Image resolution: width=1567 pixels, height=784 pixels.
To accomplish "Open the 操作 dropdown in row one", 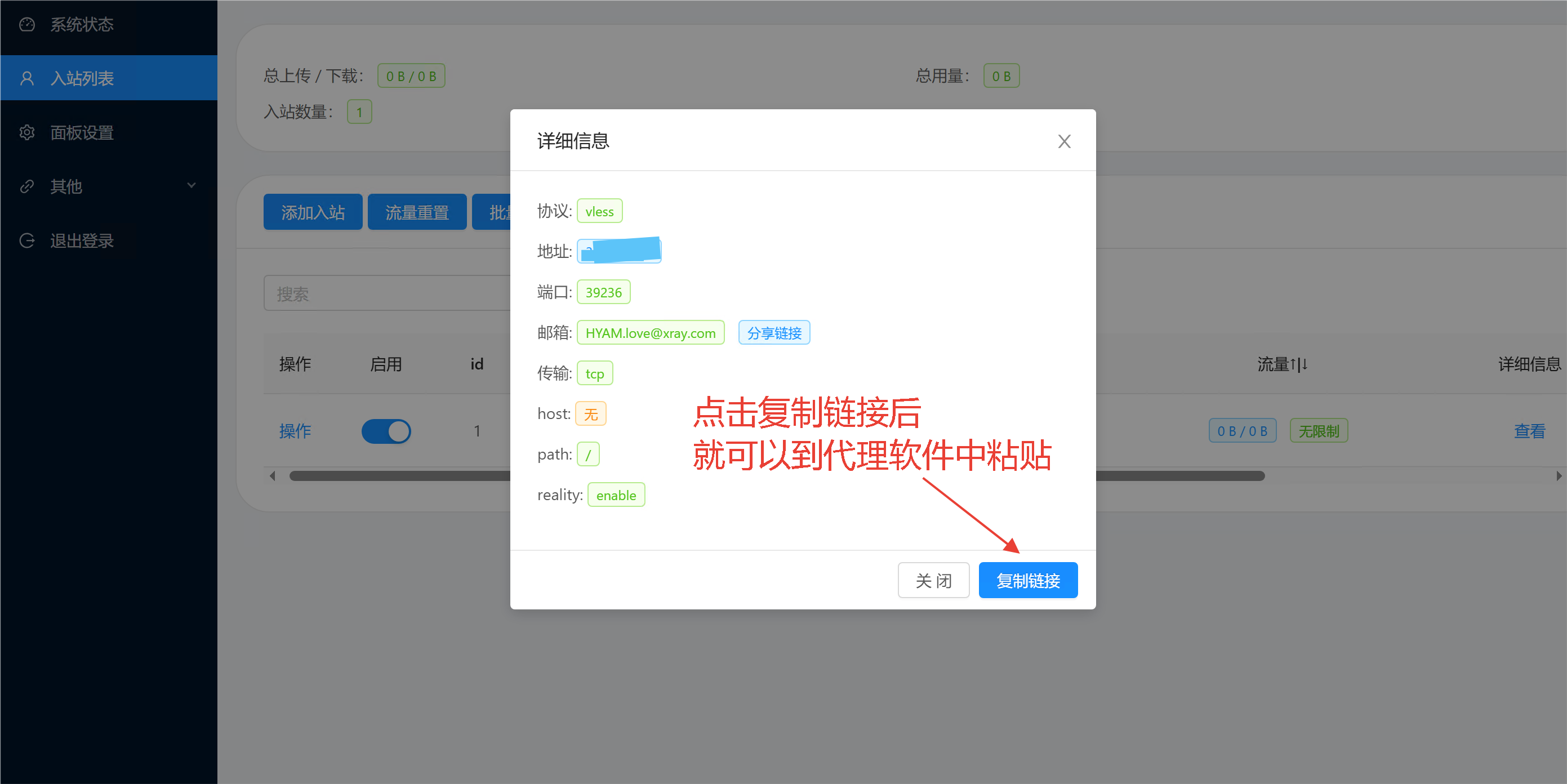I will pyautogui.click(x=295, y=431).
